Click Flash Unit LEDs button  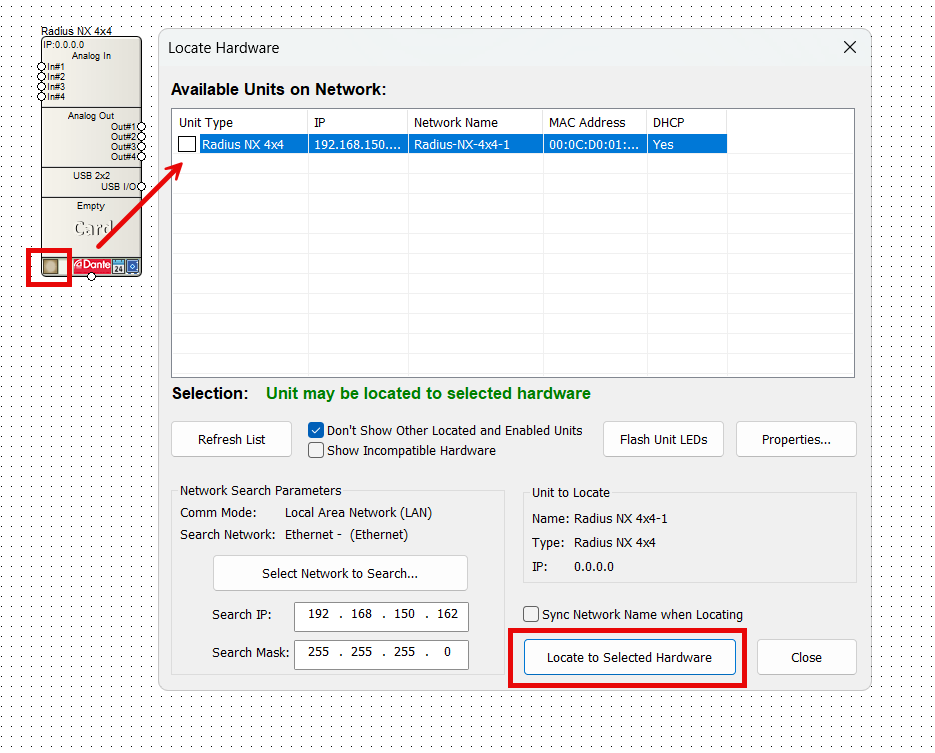[663, 439]
